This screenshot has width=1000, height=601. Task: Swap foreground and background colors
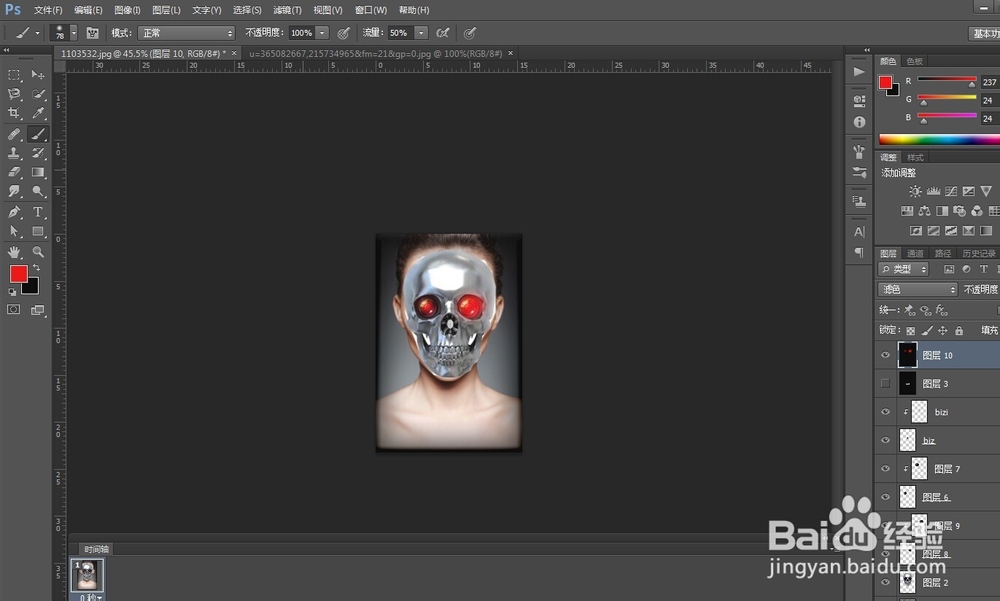click(x=36, y=267)
